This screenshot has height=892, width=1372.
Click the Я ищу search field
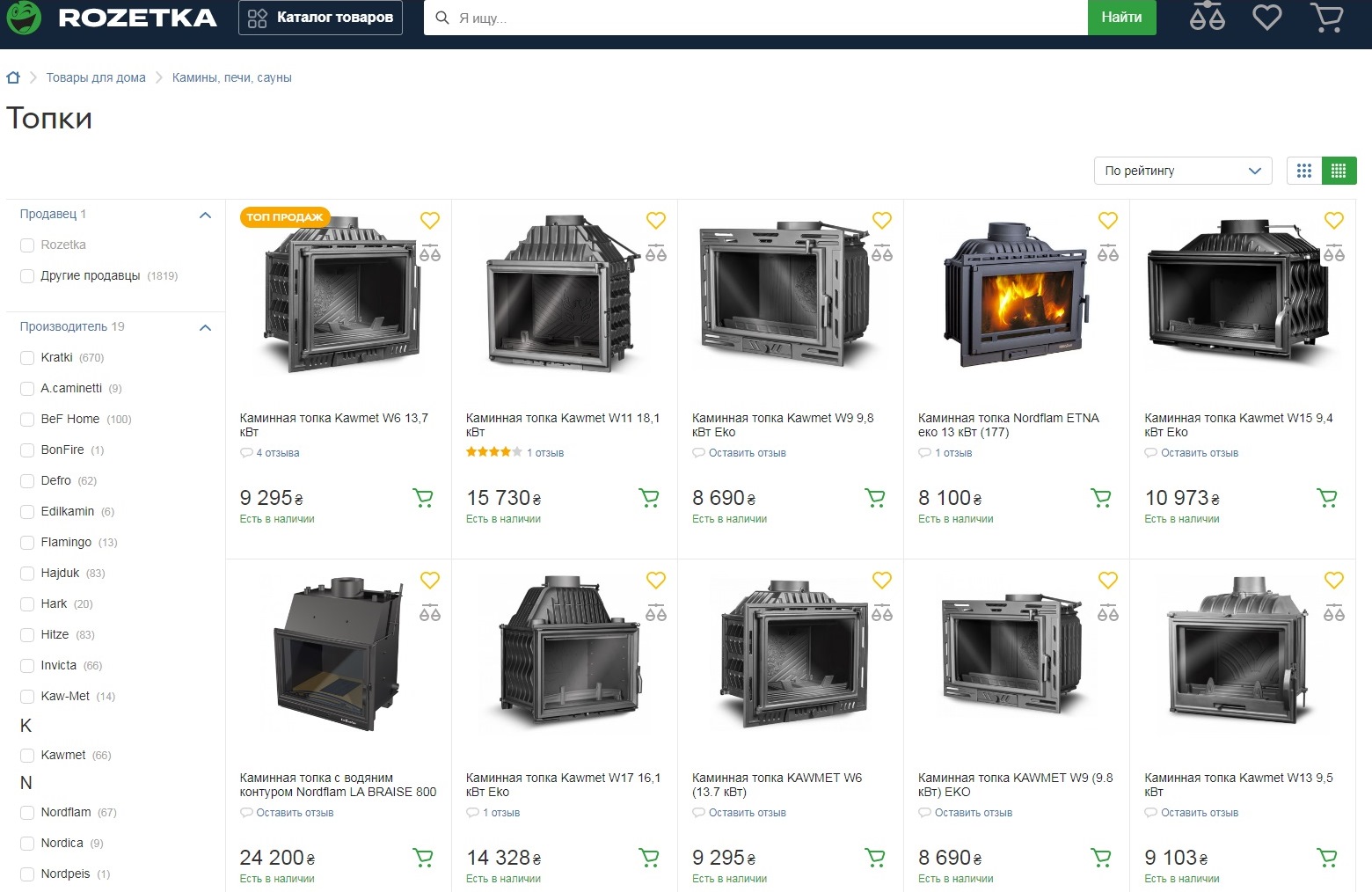point(756,18)
